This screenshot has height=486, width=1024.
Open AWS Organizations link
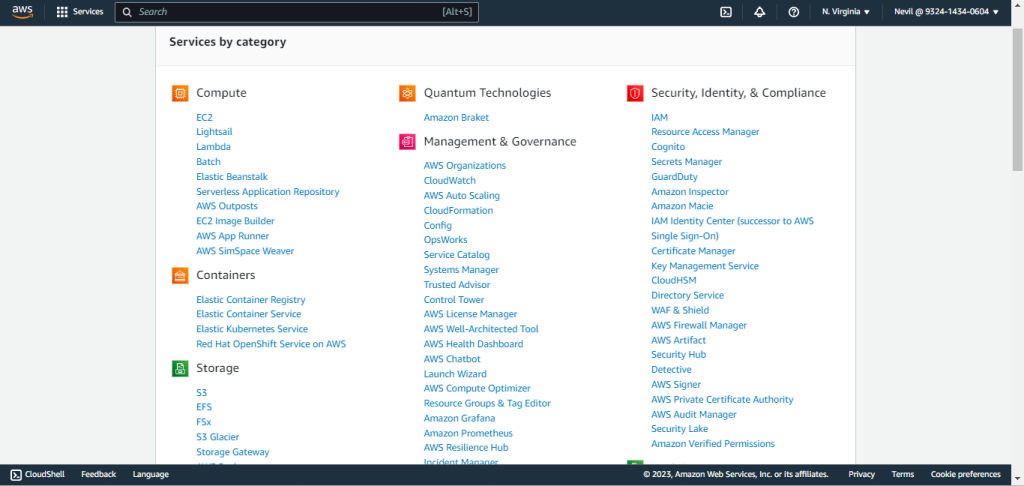pyautogui.click(x=465, y=166)
